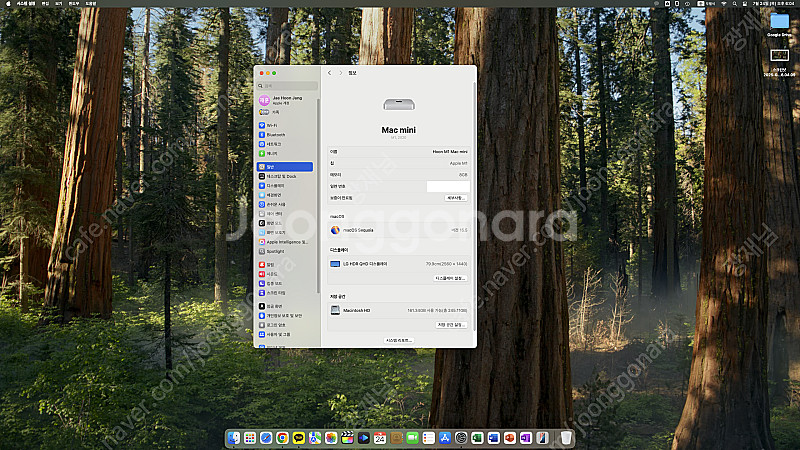Open the display settings button
800x450 pixels.
451,279
